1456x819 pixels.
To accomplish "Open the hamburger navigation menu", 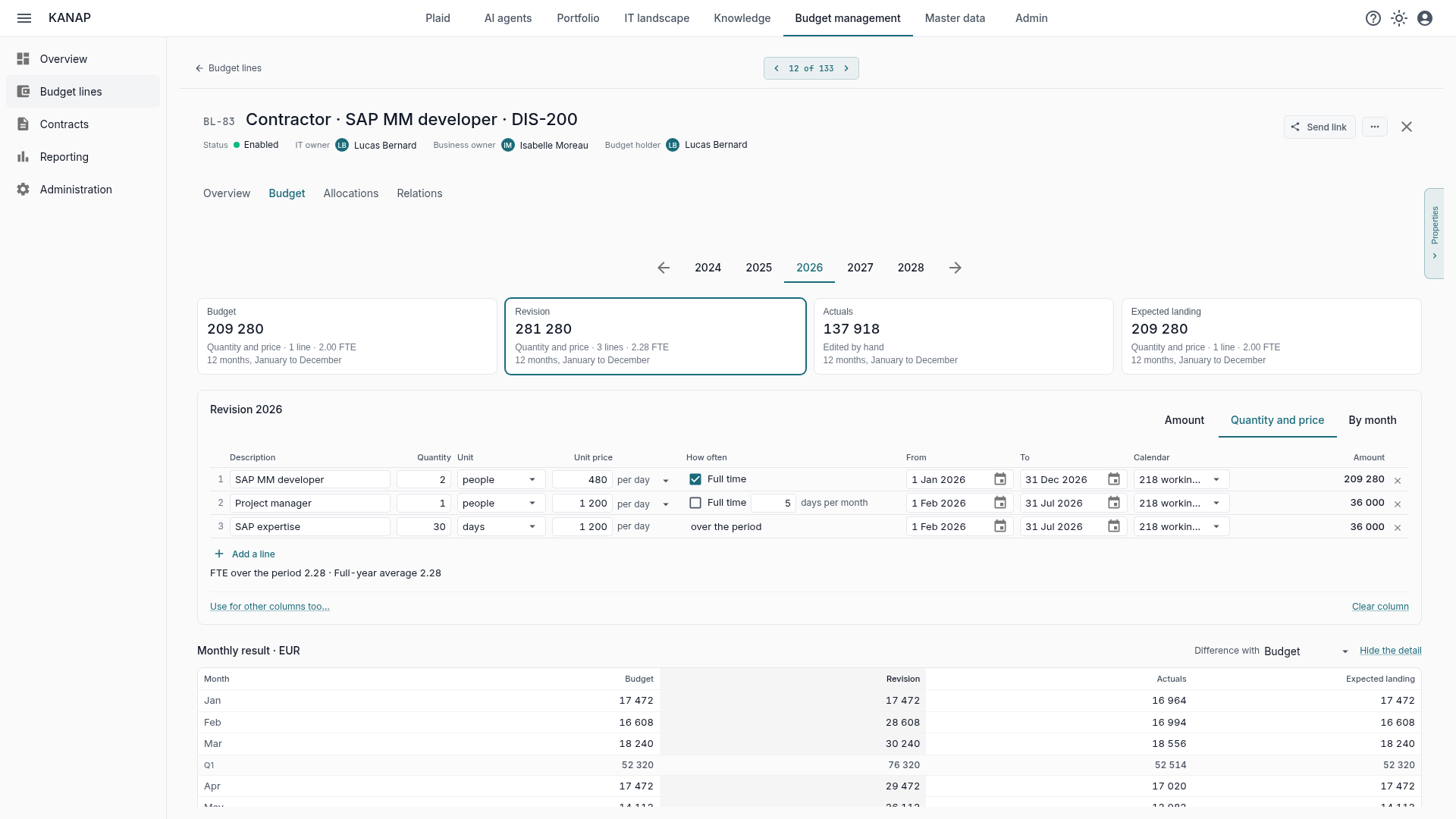I will [x=24, y=18].
